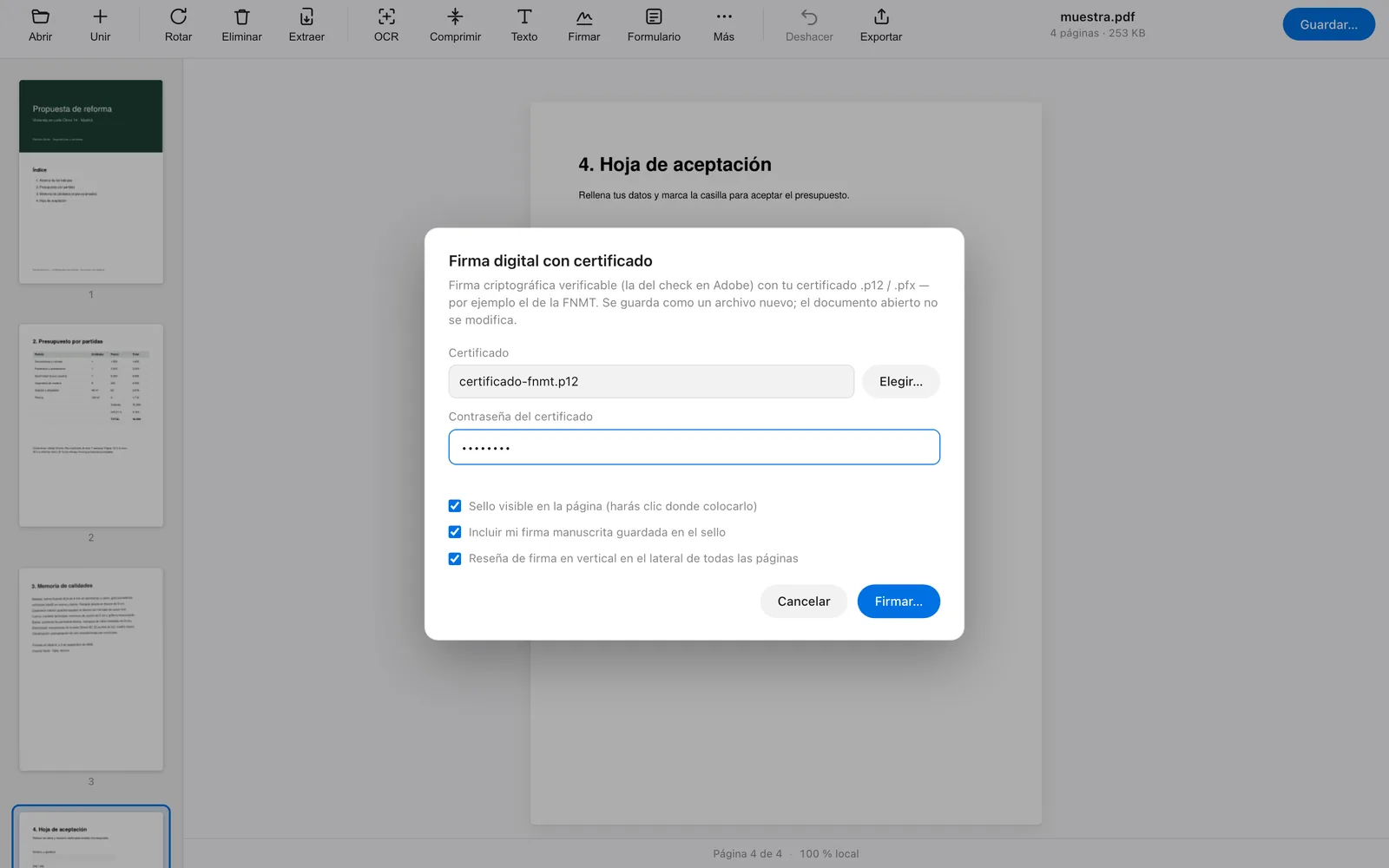Viewport: 1389px width, 868px height.
Task: Click the 'Firma digital con certificado' title
Action: (x=550, y=261)
